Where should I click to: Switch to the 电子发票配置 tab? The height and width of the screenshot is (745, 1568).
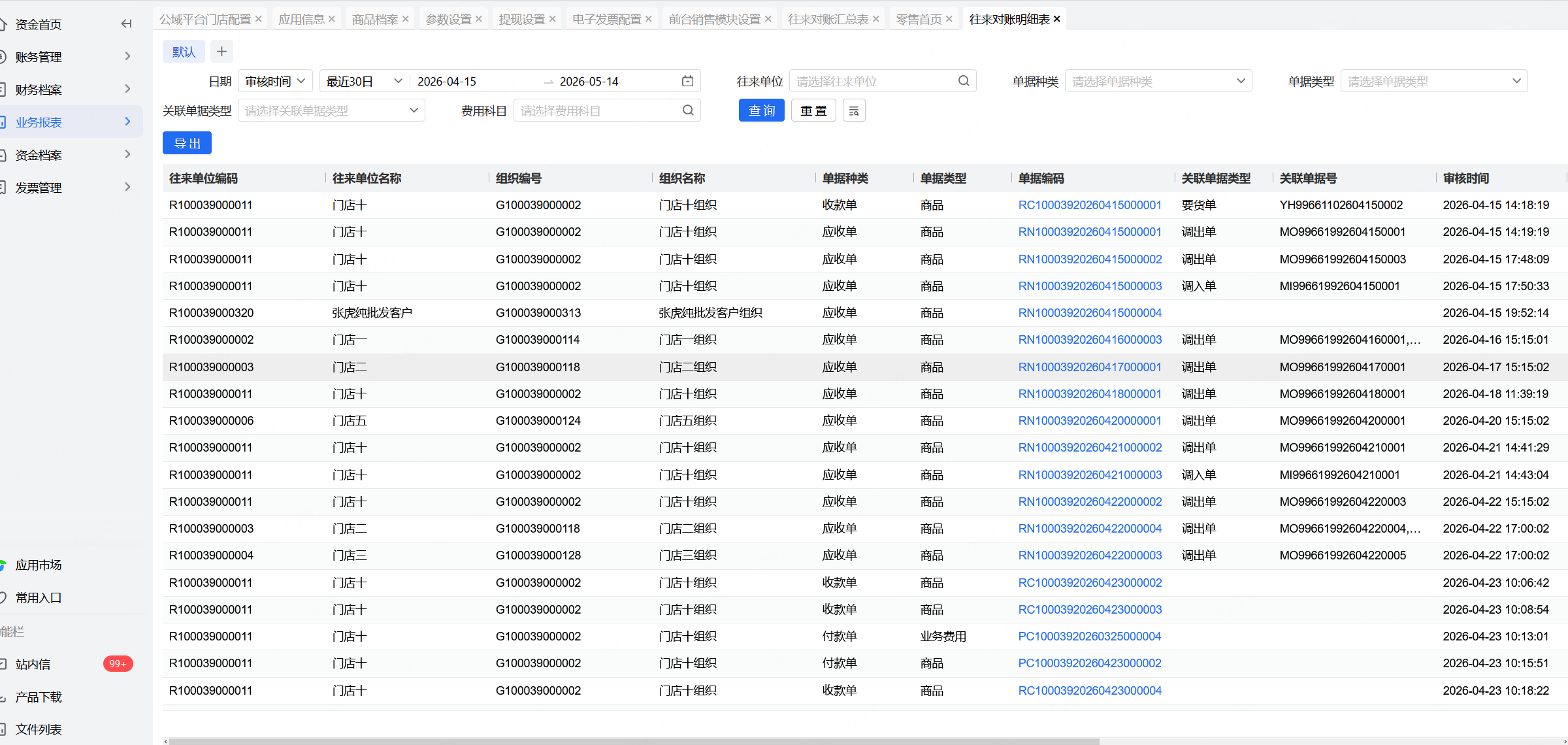coord(606,20)
